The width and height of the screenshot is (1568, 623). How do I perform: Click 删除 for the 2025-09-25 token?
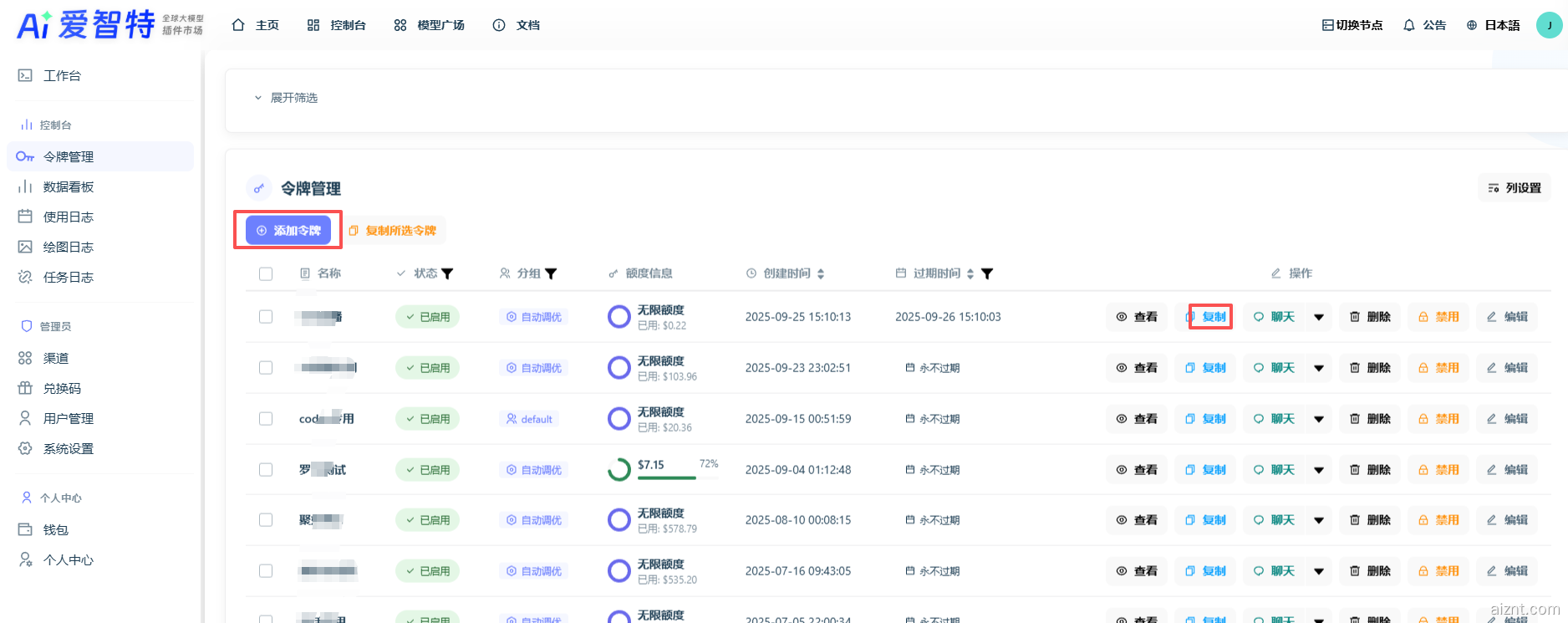(1370, 317)
